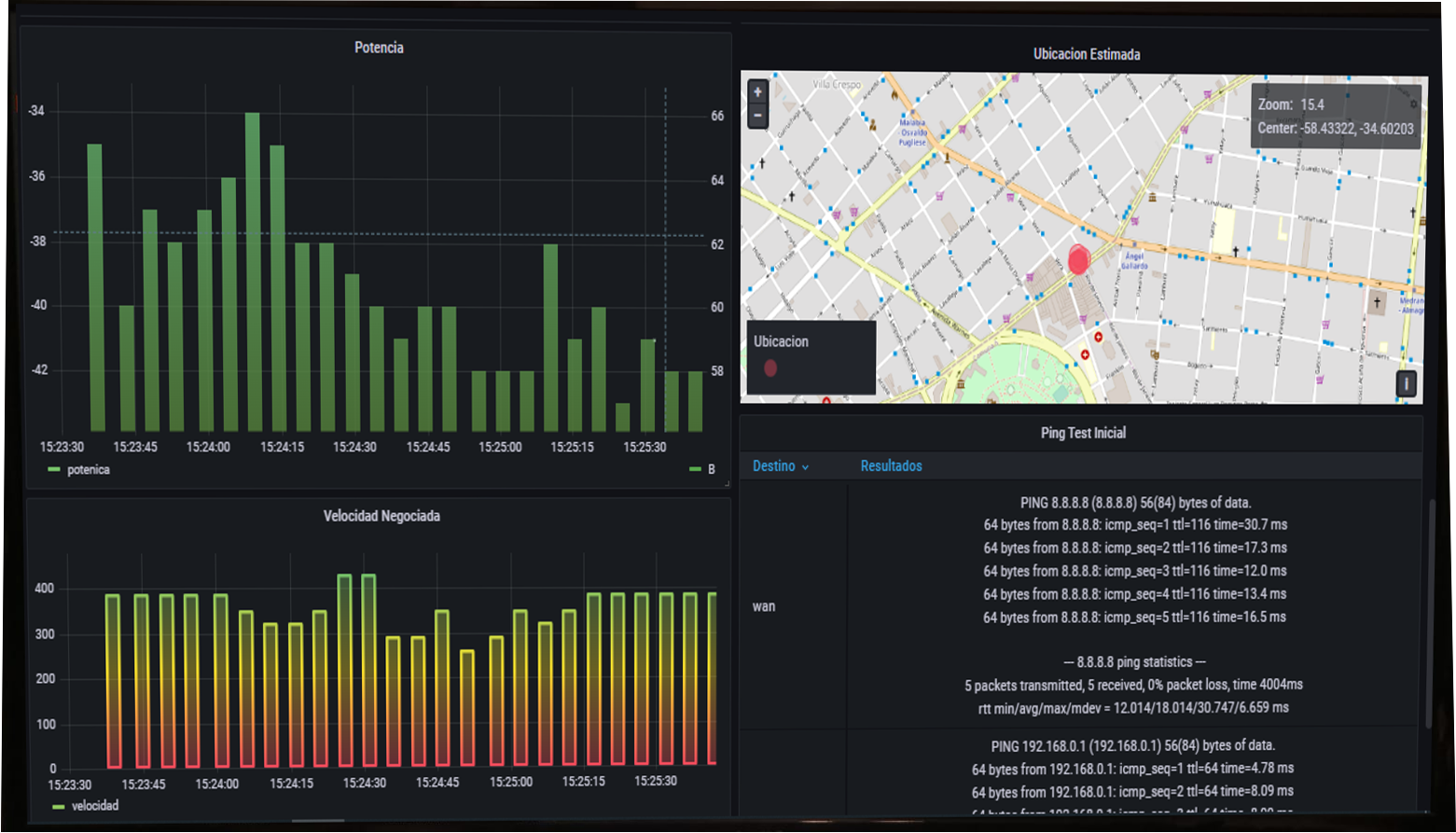Click the red hospital marker below the map marker
This screenshot has width=1456, height=833.
(x=1098, y=337)
